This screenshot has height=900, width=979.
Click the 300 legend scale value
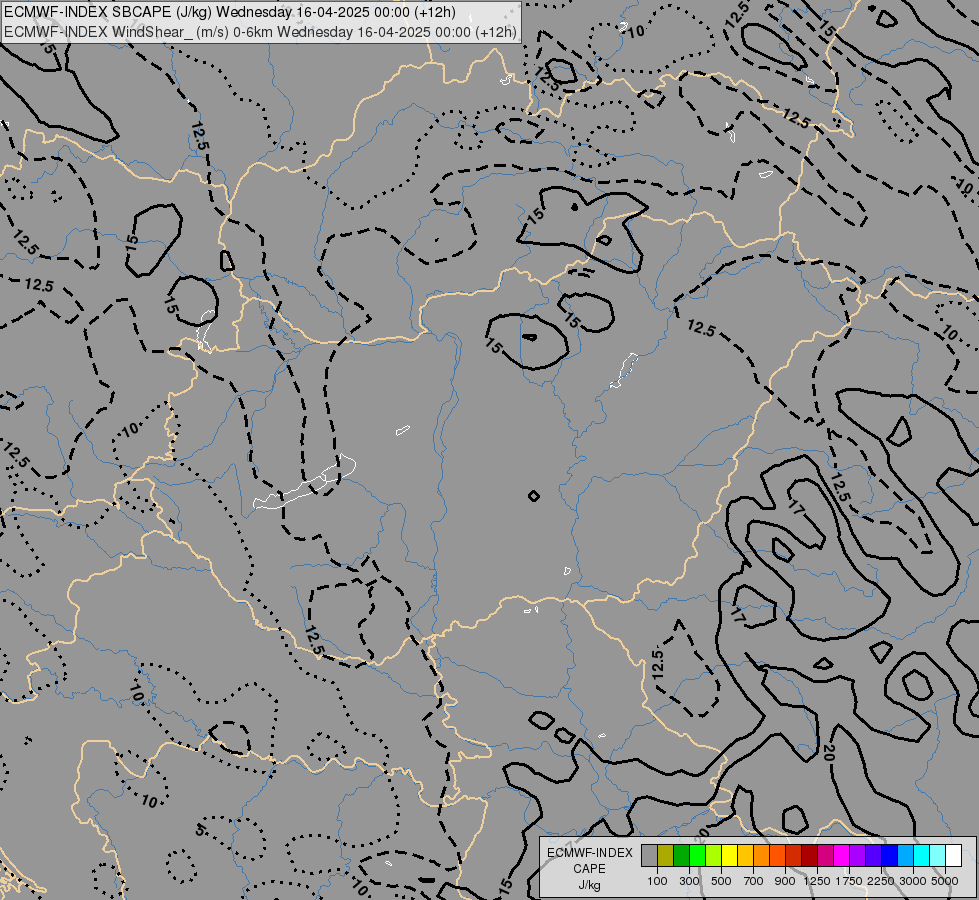(x=689, y=881)
